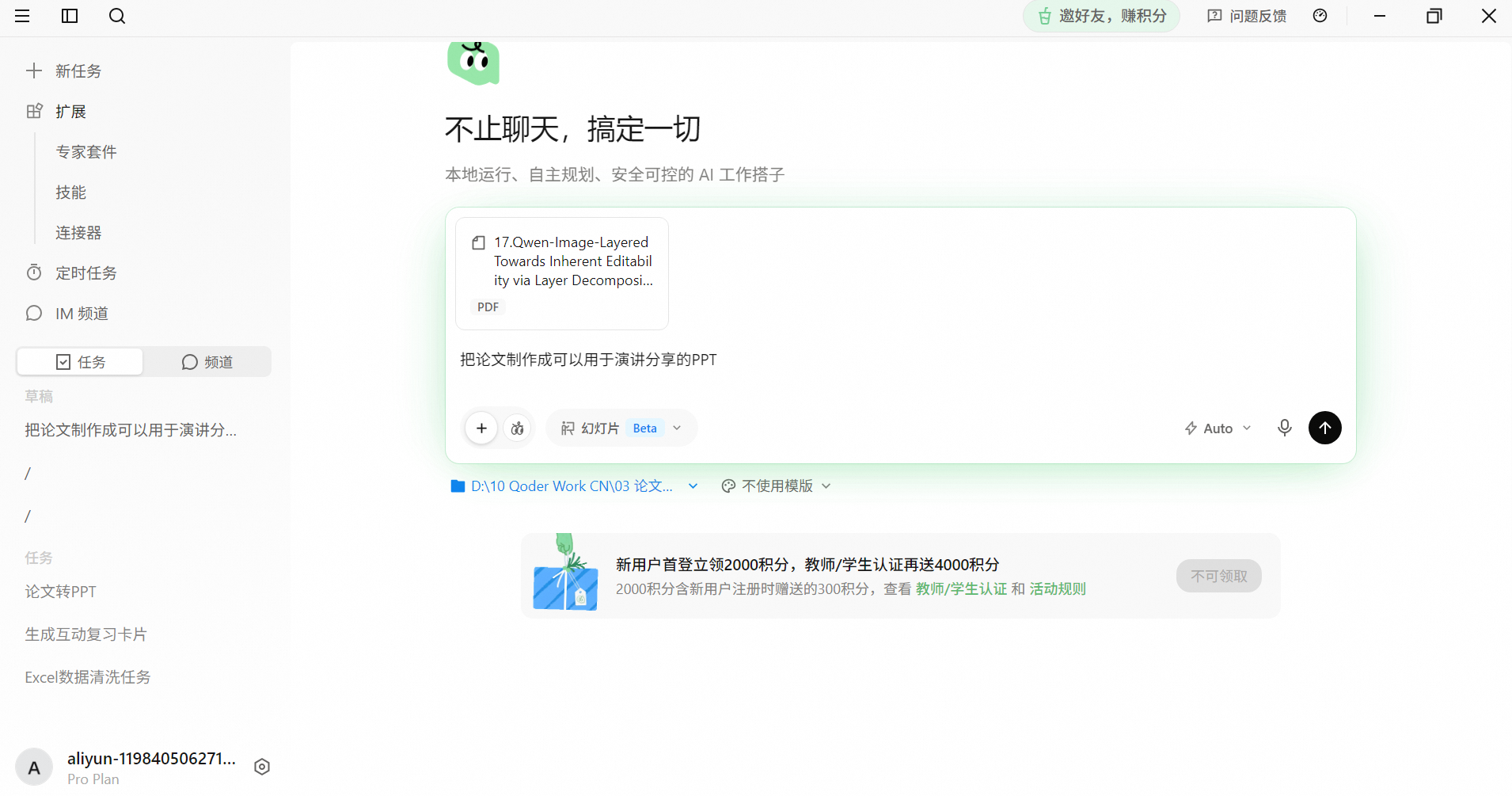This screenshot has width=1512, height=796.
Task: Click the plus icon beside 新任务
Action: (x=34, y=70)
